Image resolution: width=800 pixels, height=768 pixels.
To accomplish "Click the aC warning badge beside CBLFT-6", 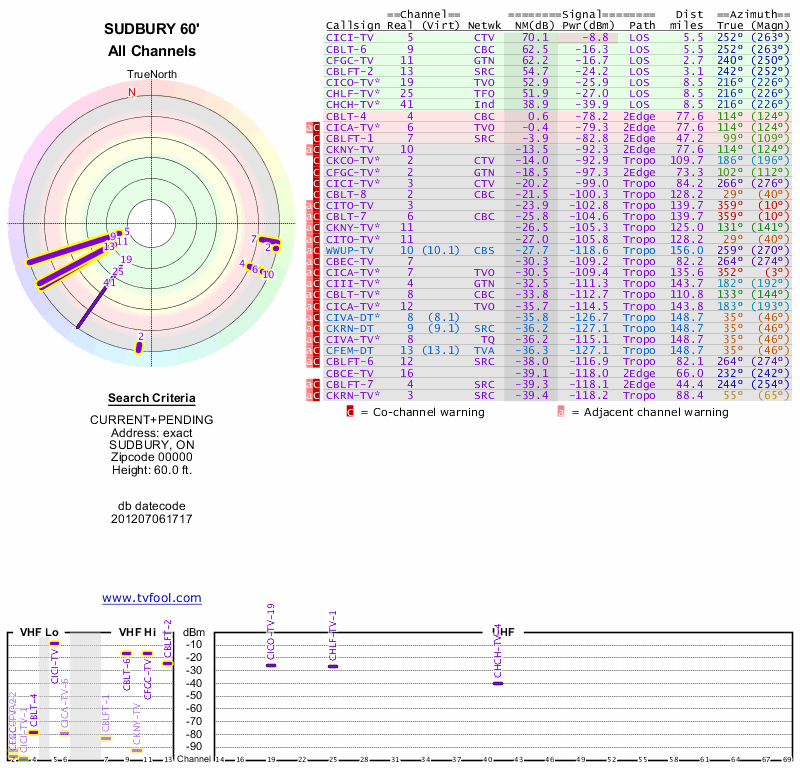I will pos(313,362).
